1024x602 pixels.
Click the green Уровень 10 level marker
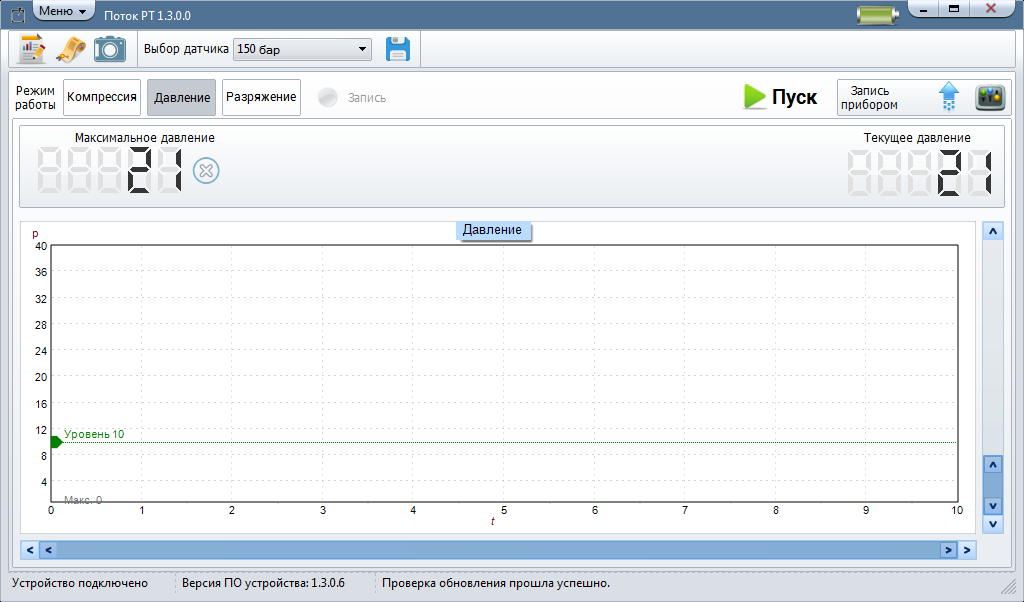point(56,442)
